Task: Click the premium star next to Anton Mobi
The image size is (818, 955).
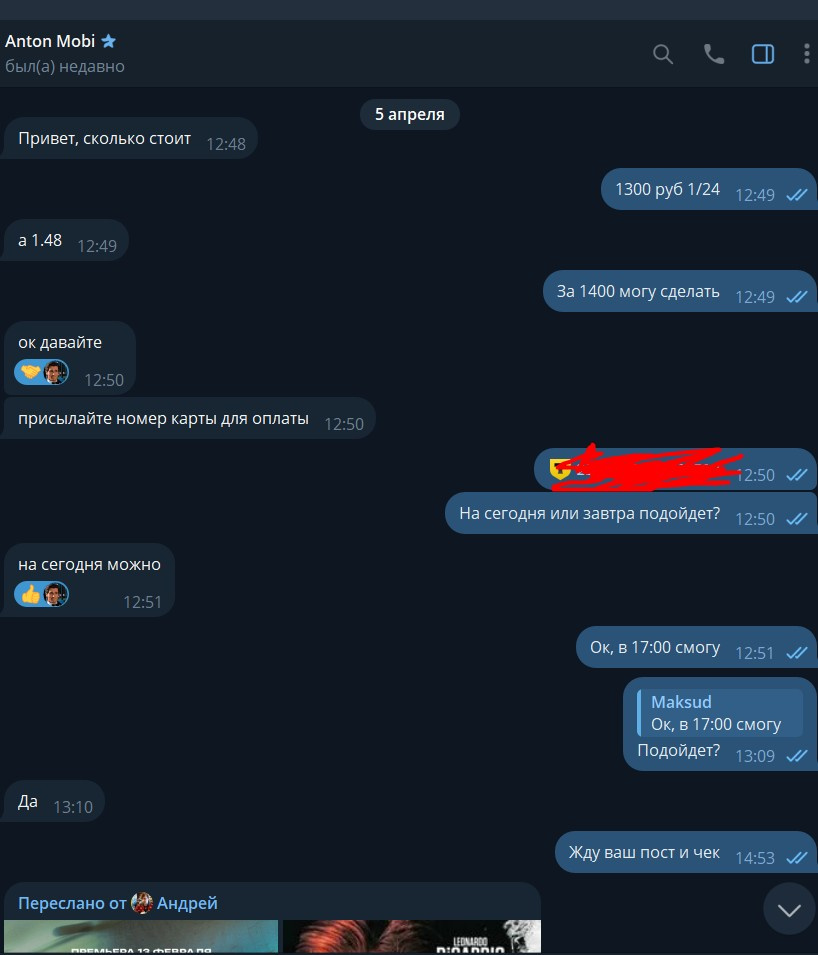Action: click(x=108, y=41)
